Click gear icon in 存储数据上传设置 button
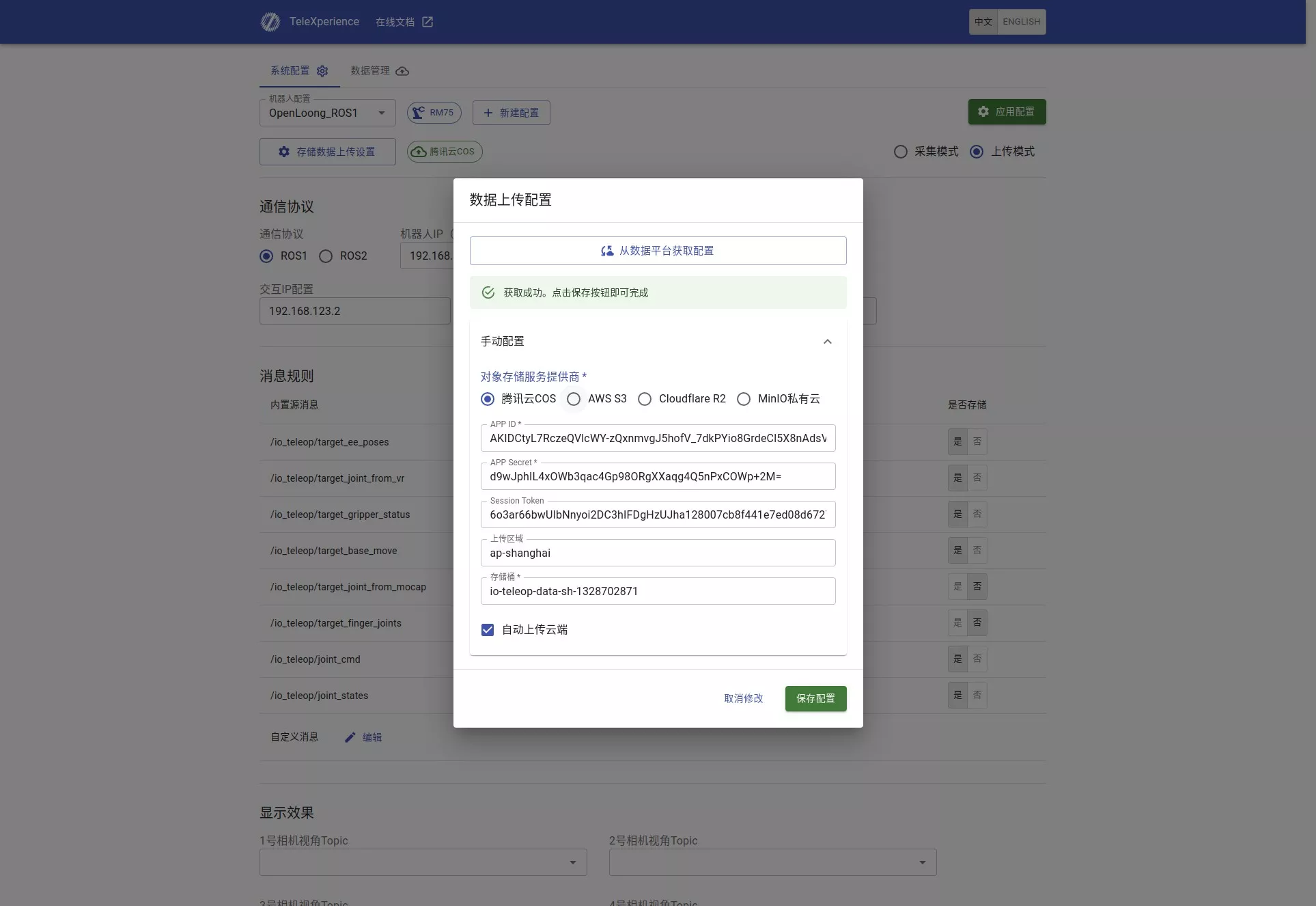This screenshot has height=906, width=1316. [x=284, y=152]
